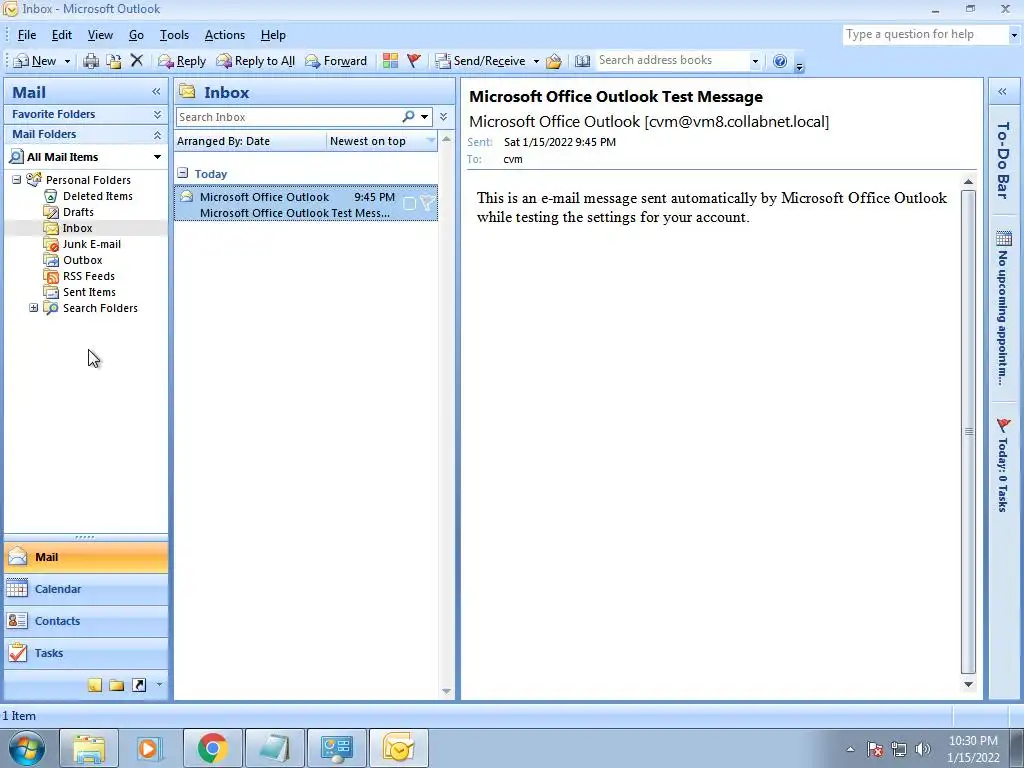Open Windows Explorer from taskbar
This screenshot has height=768, width=1024.
[x=89, y=748]
